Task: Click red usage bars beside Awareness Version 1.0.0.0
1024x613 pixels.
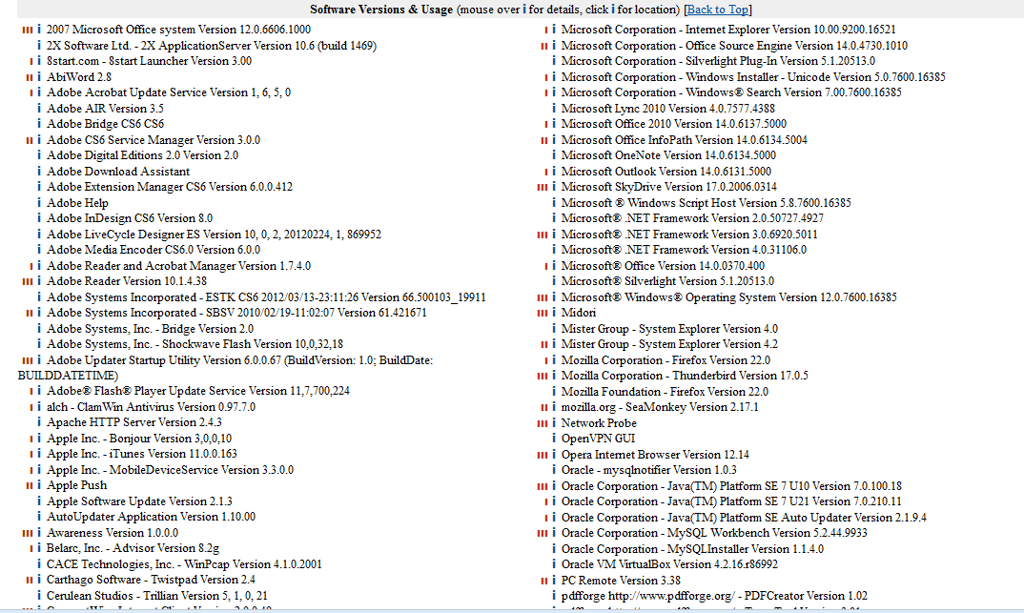Action: 27,533
